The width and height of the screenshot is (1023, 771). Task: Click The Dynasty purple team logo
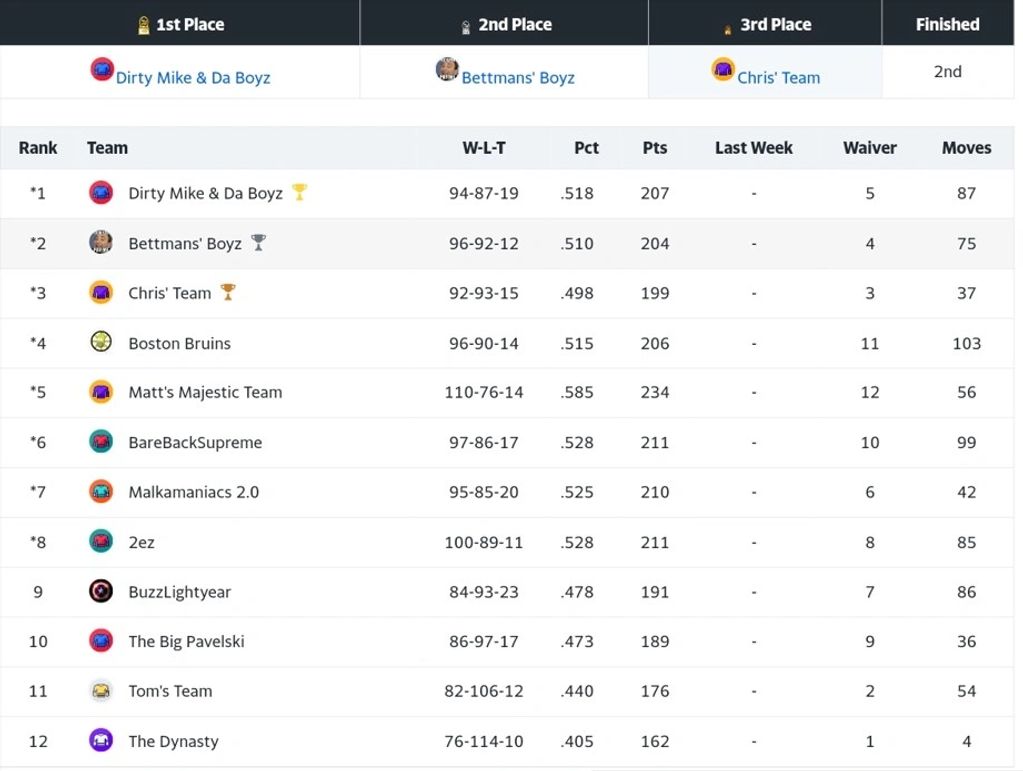pos(100,740)
